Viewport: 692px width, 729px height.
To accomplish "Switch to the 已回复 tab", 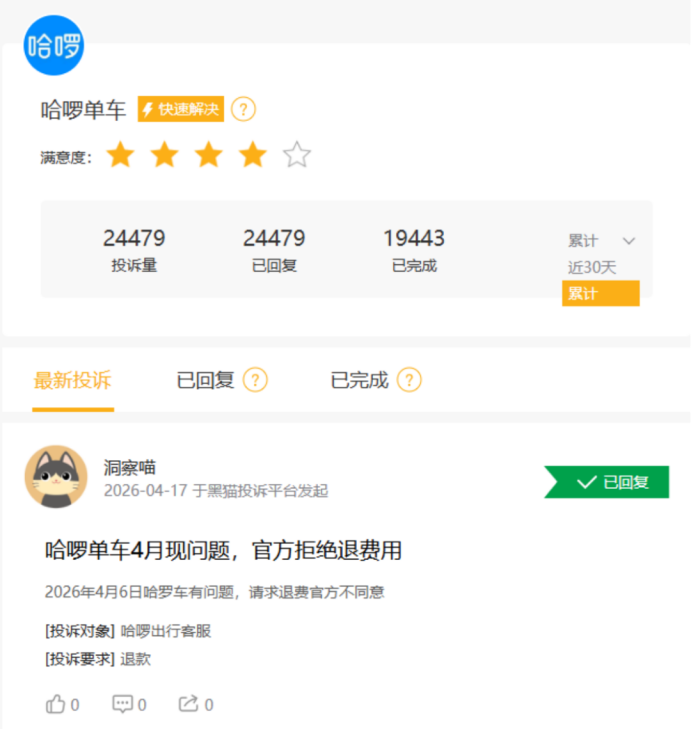I will [x=205, y=380].
